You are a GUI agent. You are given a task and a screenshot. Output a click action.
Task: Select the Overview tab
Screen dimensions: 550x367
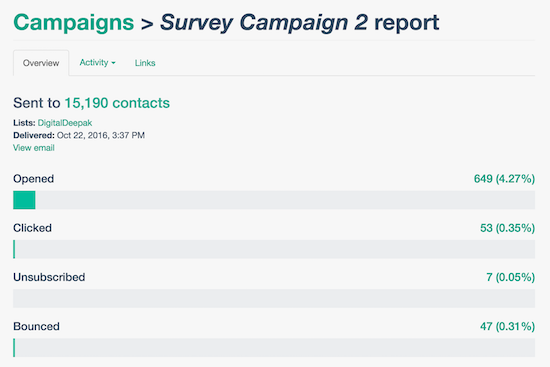pyautogui.click(x=41, y=63)
